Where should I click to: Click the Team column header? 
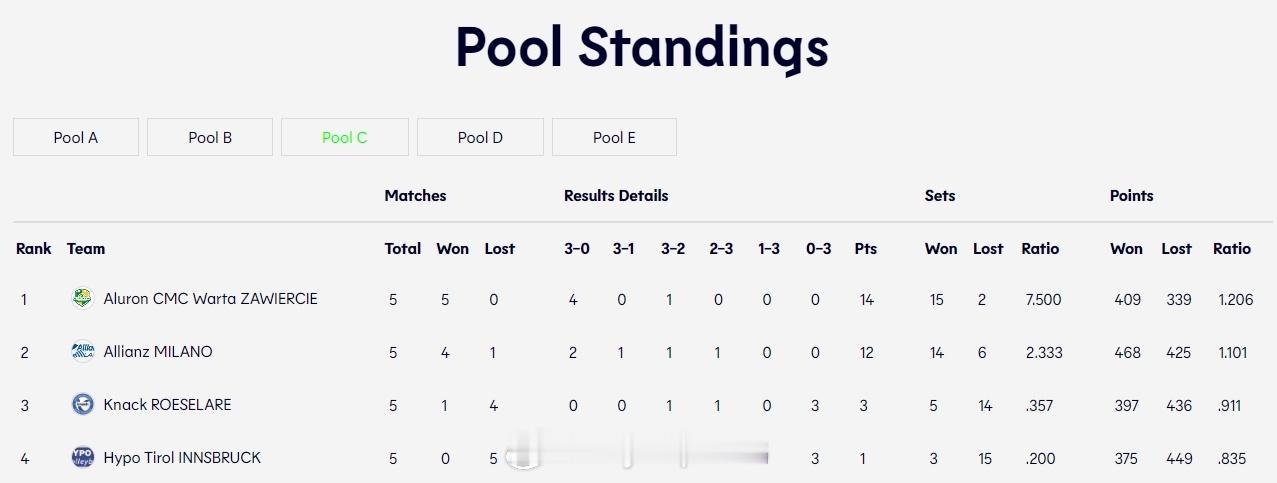coord(86,248)
